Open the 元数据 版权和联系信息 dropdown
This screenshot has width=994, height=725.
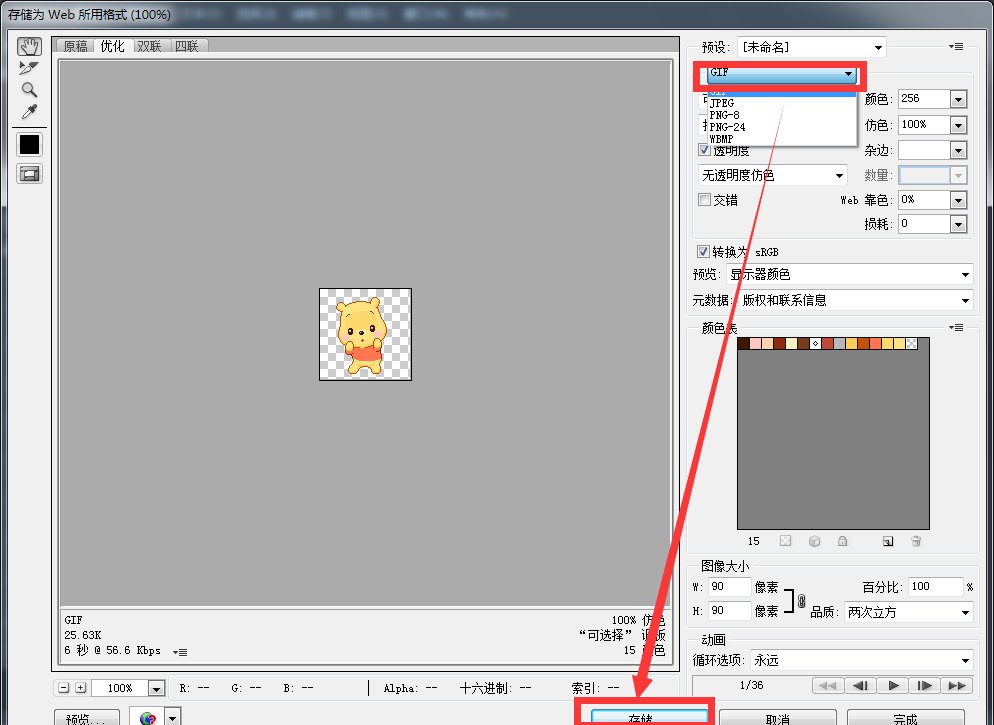854,300
